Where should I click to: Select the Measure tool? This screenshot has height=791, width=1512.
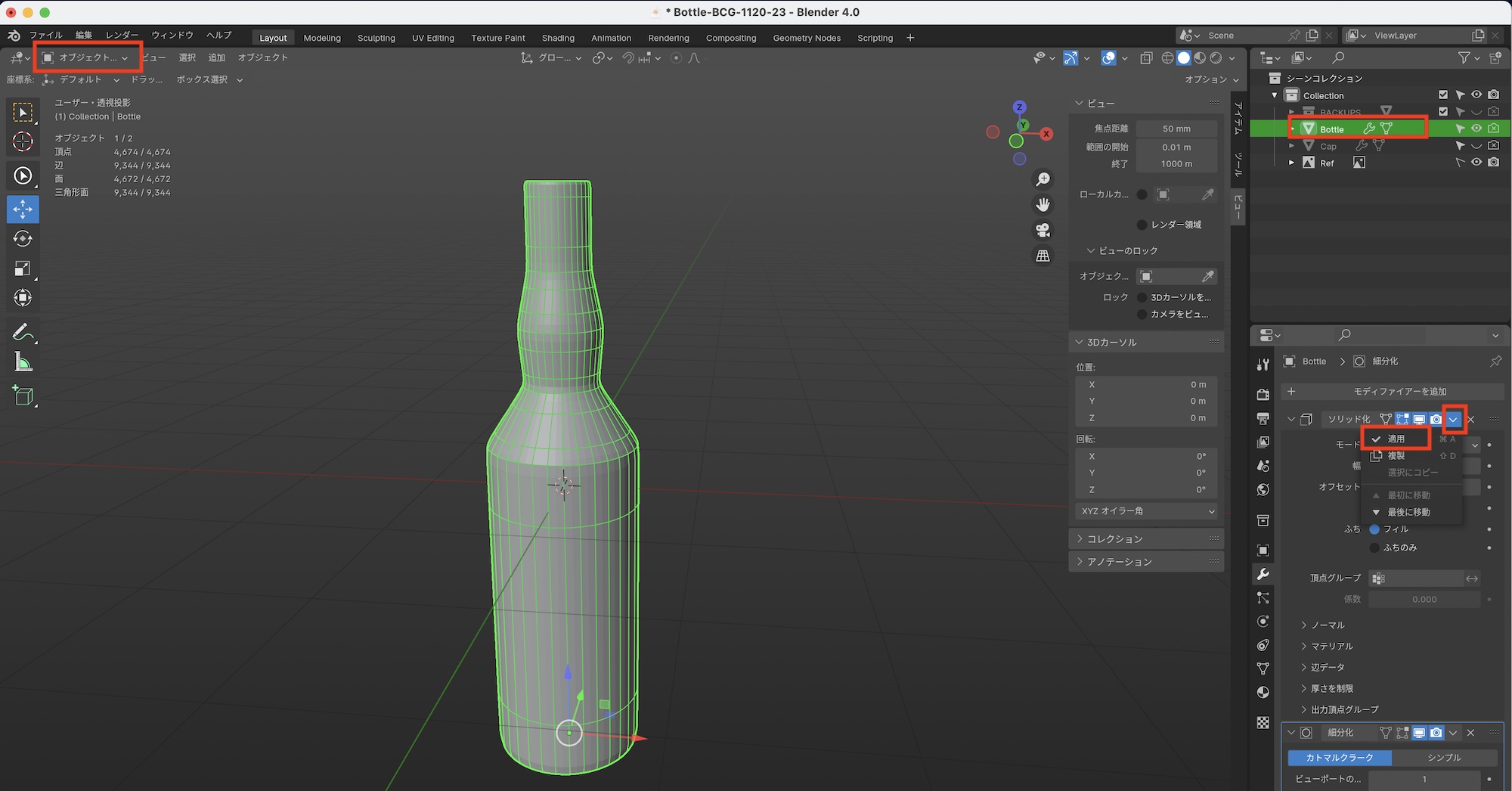pyautogui.click(x=23, y=363)
